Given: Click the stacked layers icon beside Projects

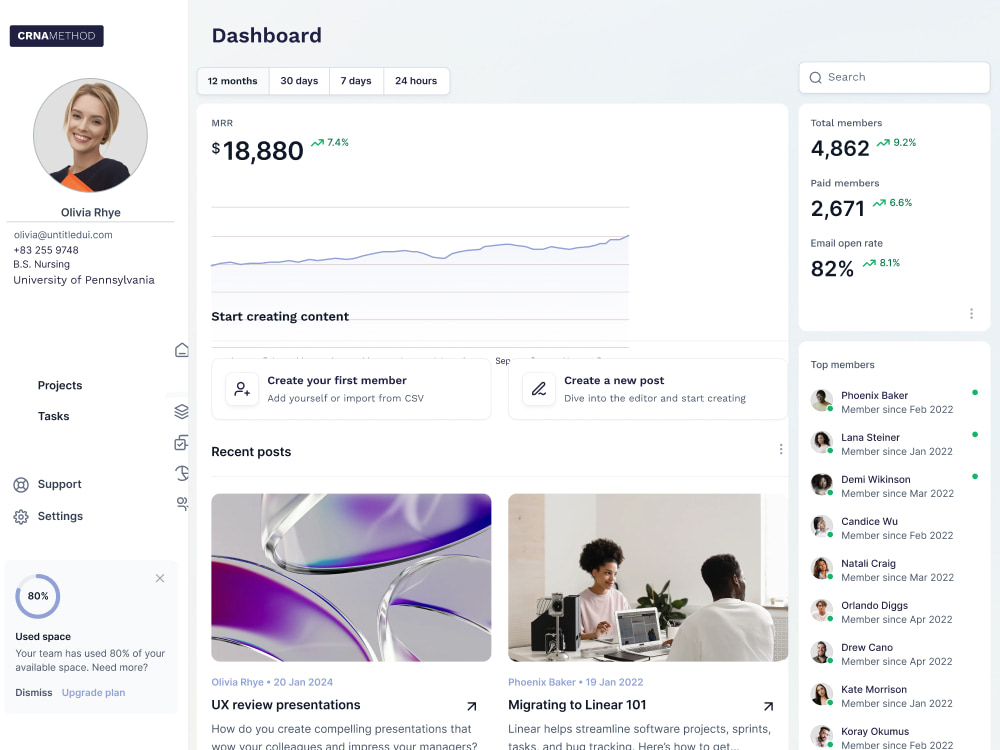Looking at the screenshot, I should (x=182, y=411).
